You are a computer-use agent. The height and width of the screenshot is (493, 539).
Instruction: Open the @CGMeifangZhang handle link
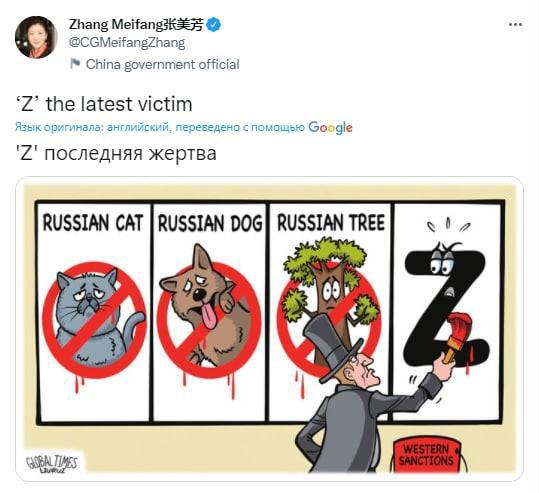[x=127, y=43]
